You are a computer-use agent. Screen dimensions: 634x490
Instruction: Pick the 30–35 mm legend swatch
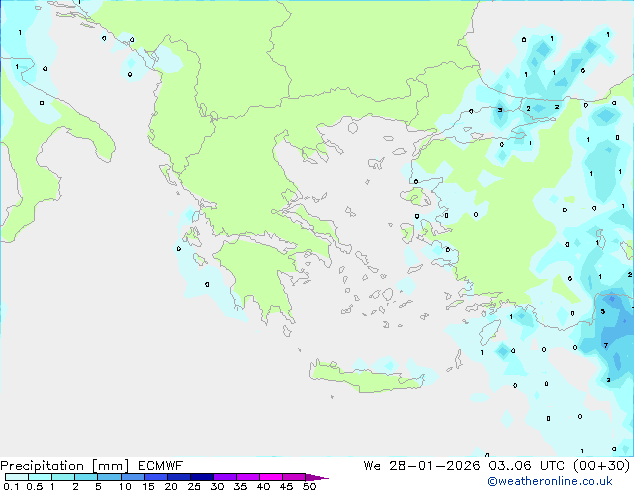click(225, 477)
